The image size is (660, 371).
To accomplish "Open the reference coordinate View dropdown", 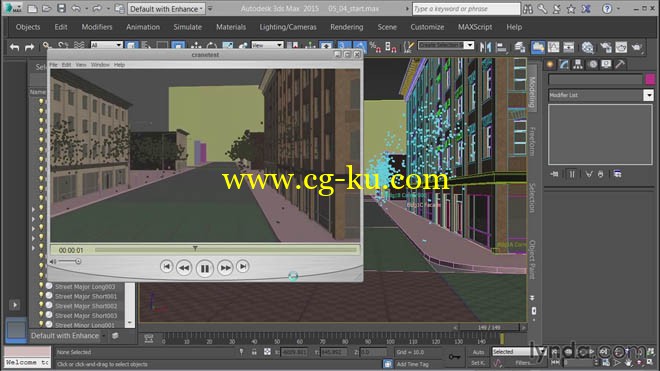I will click(x=267, y=45).
